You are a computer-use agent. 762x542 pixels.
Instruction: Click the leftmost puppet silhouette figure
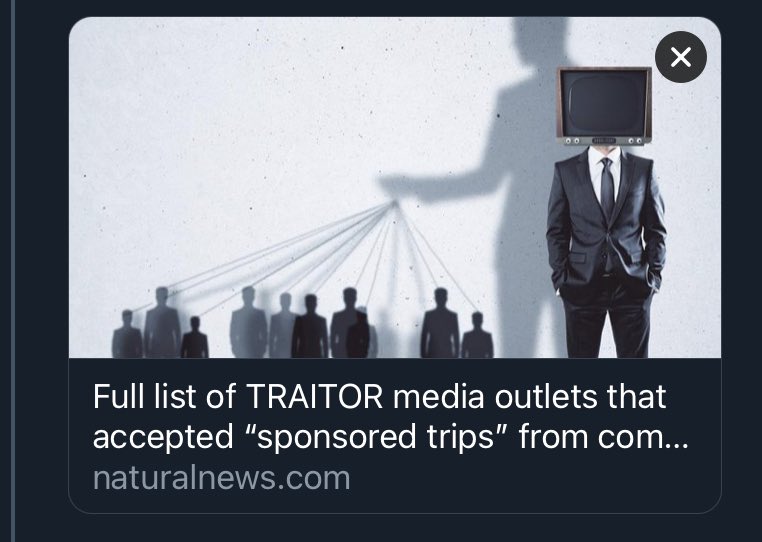click(x=127, y=334)
